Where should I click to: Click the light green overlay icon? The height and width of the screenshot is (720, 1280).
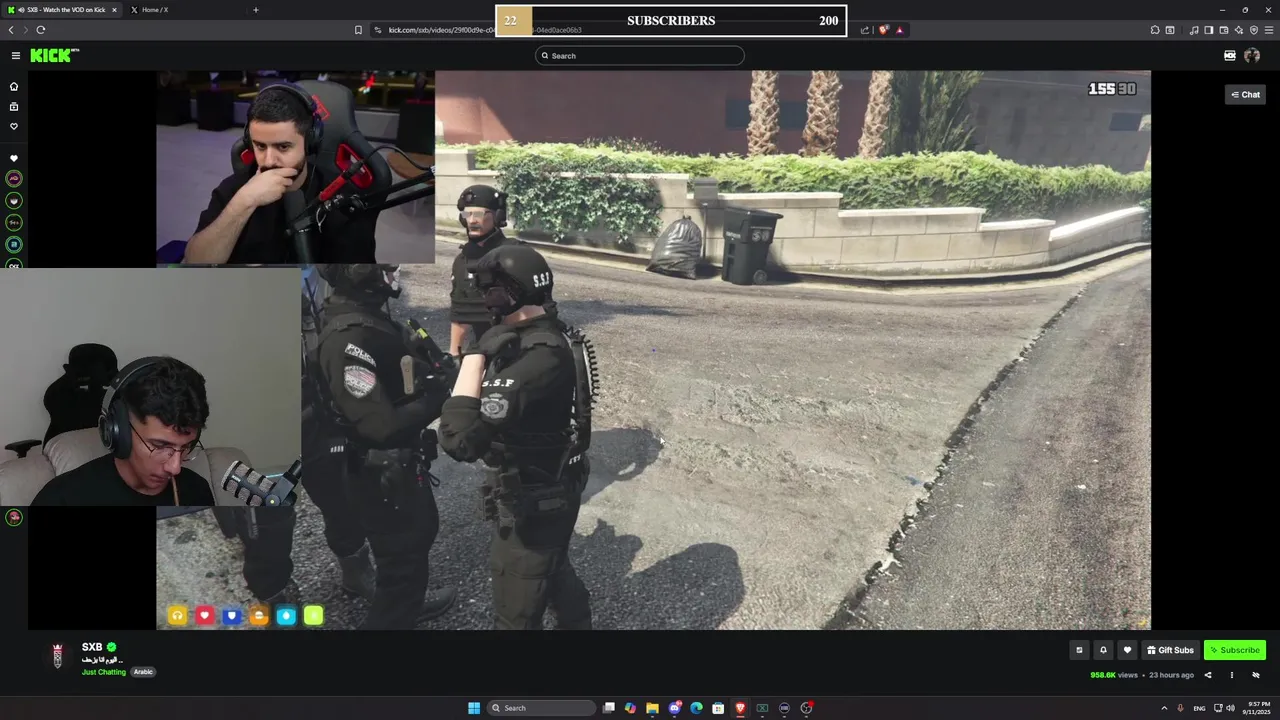[x=314, y=616]
